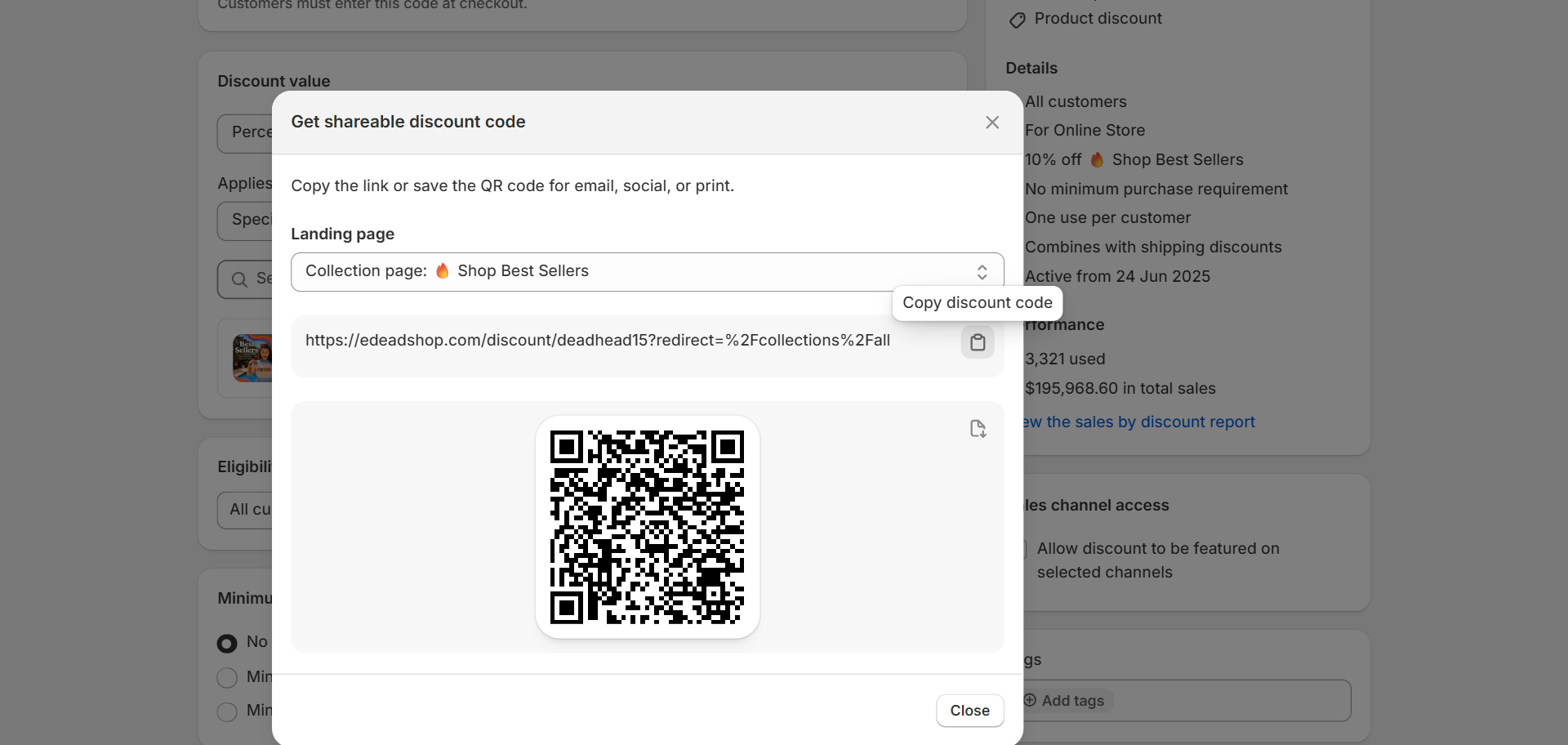The width and height of the screenshot is (1568, 745).
Task: Open the sales by discount report link
Action: (x=1138, y=422)
